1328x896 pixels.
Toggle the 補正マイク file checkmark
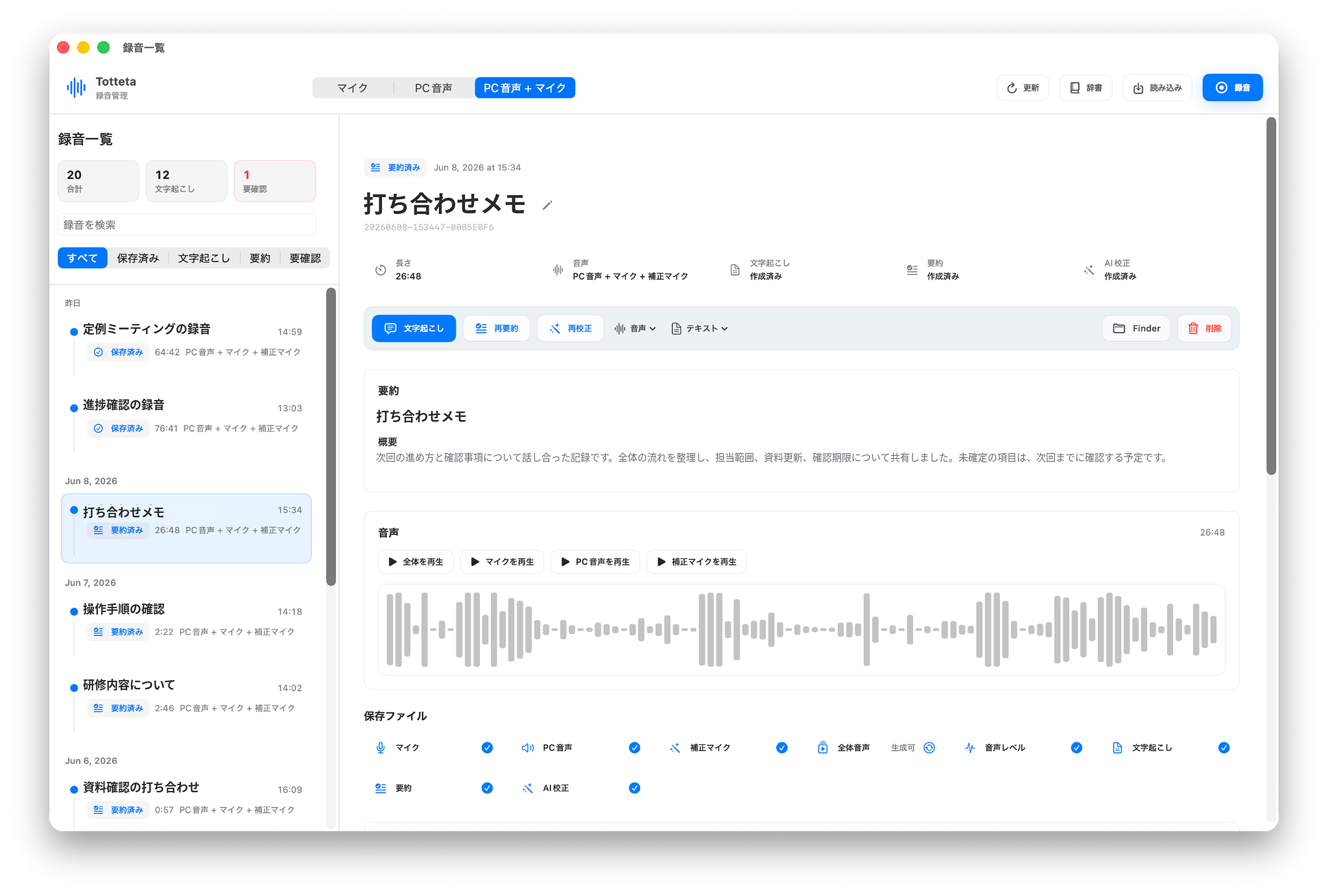point(782,748)
